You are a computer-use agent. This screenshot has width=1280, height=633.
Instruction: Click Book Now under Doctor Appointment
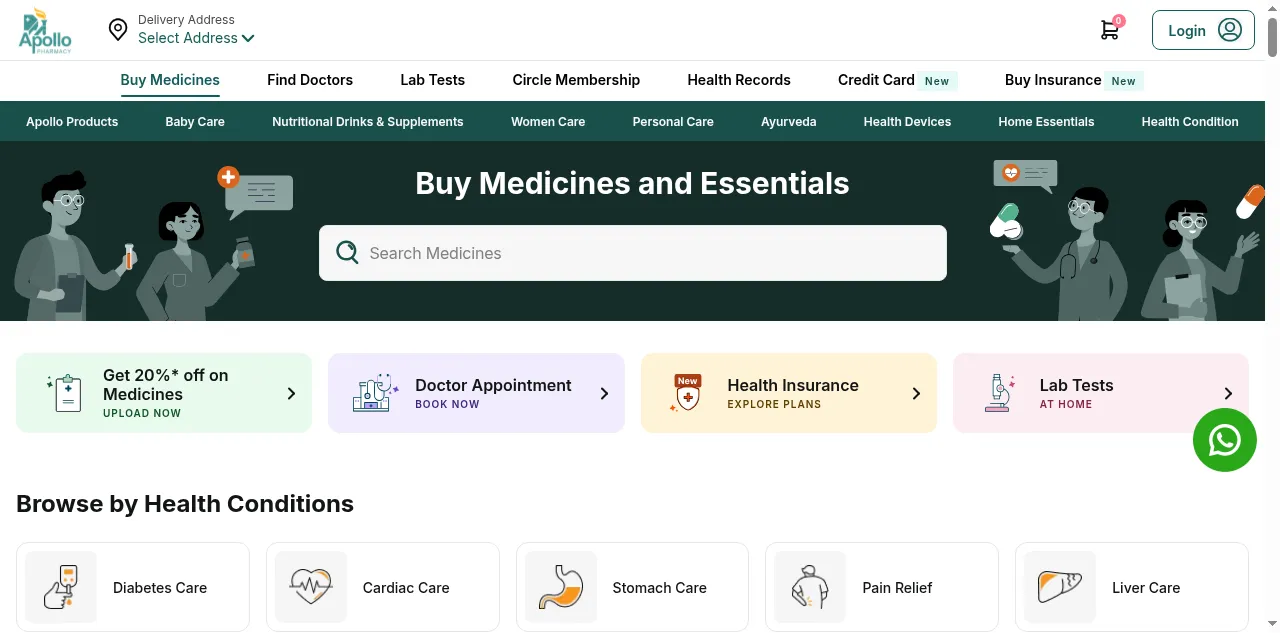pos(447,404)
